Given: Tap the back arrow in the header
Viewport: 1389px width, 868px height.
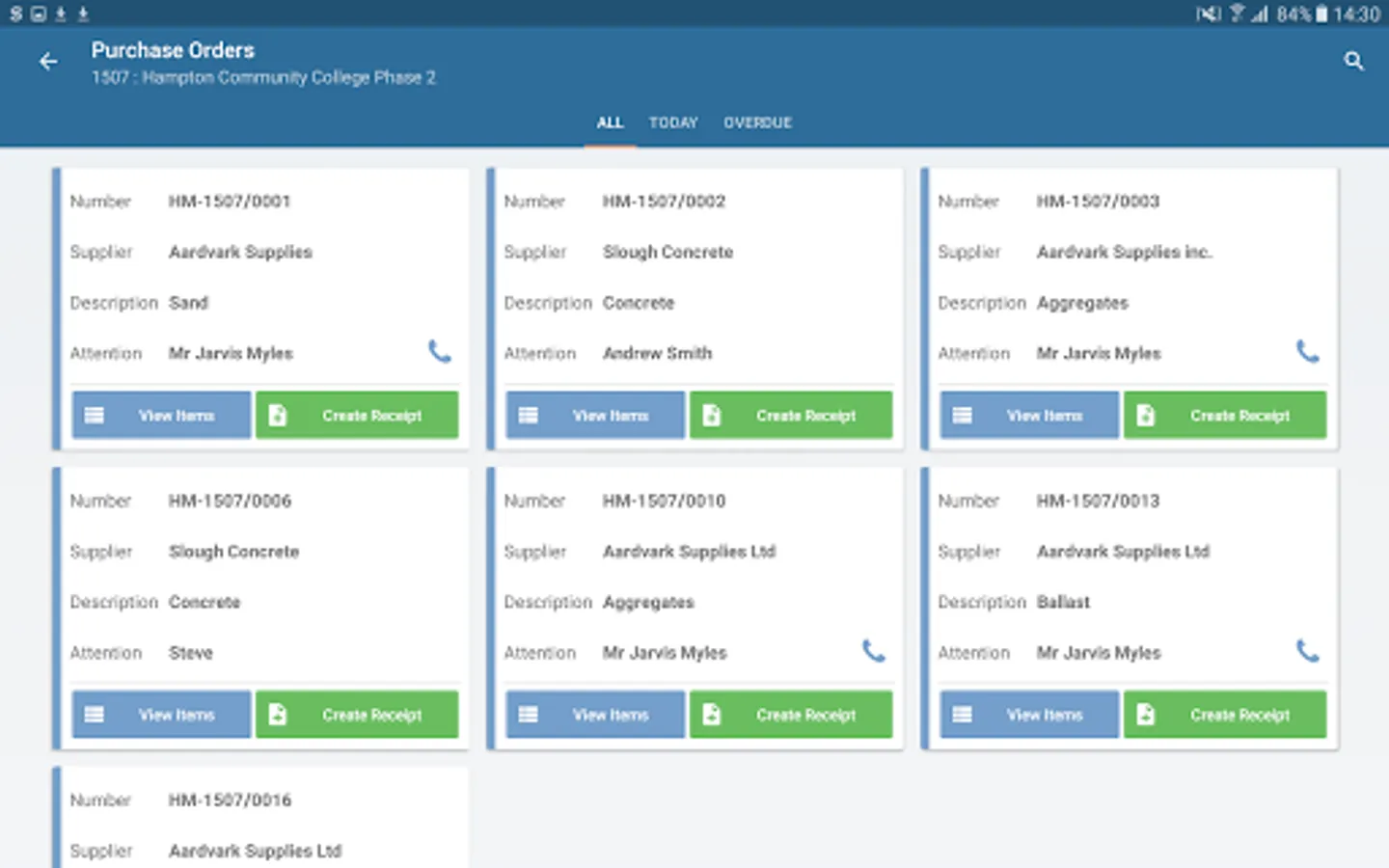Looking at the screenshot, I should [48, 62].
